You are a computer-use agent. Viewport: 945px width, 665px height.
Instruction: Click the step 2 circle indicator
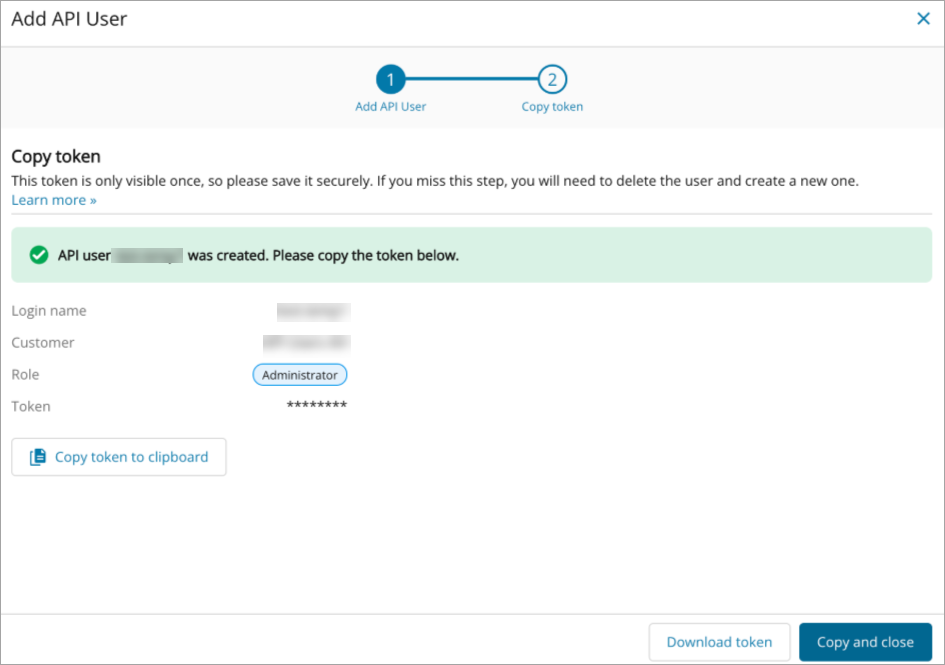[x=552, y=80]
